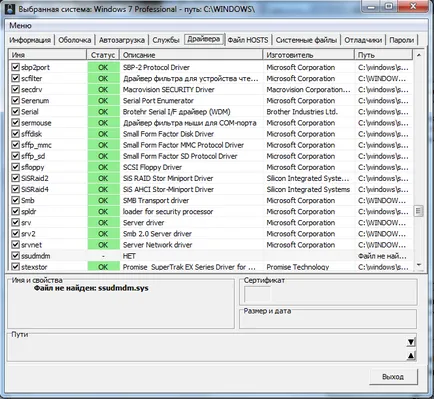Open the Отладчики tab
434x399 pixels.
[x=363, y=40]
